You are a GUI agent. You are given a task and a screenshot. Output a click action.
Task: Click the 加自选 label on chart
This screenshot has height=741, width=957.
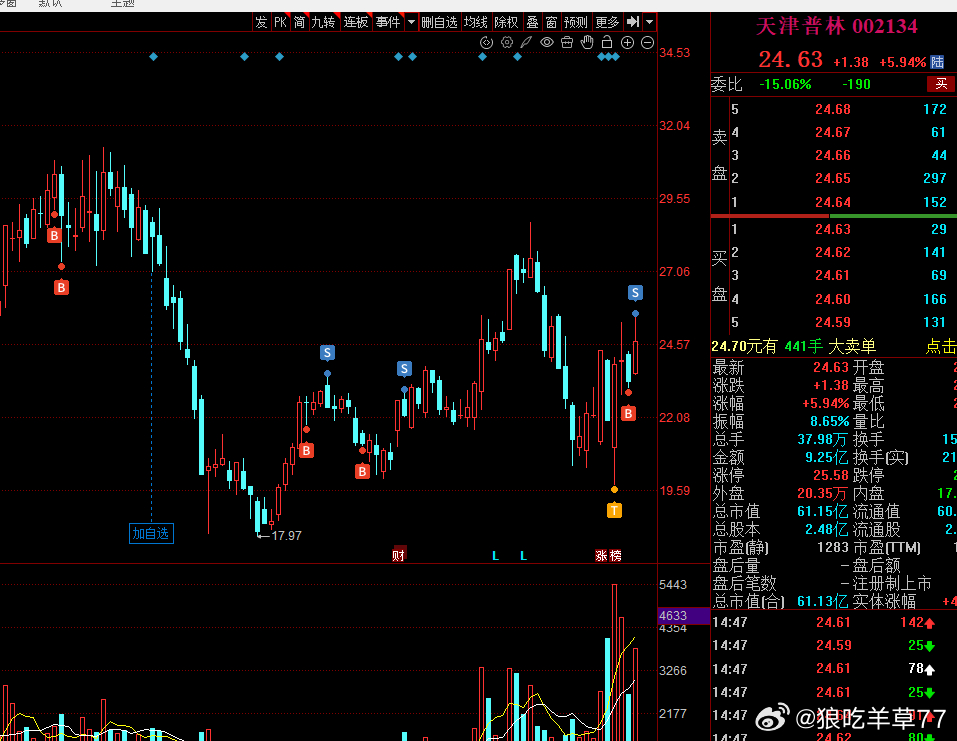click(x=151, y=533)
